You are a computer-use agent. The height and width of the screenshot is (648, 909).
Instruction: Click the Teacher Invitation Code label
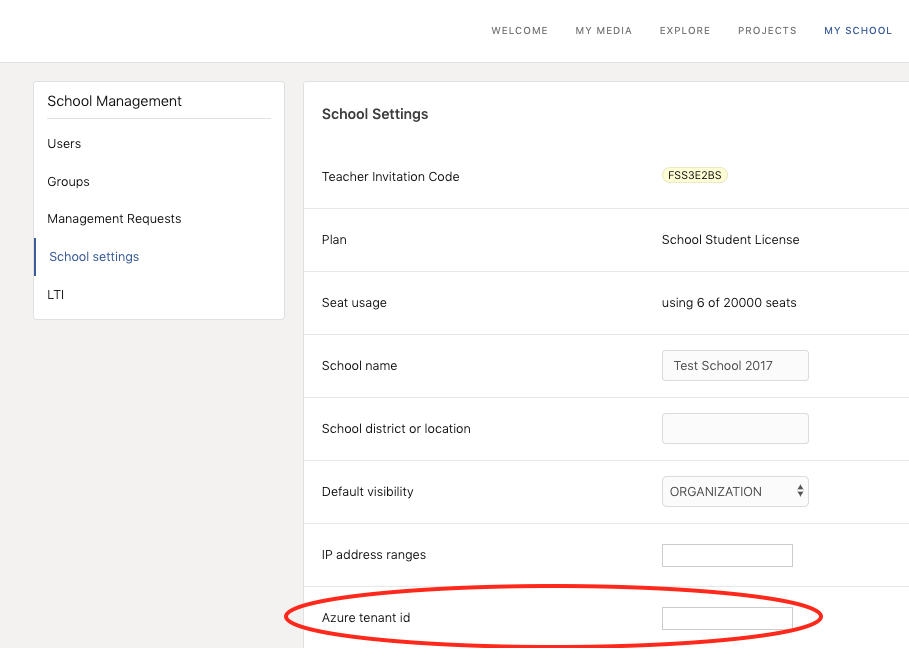click(391, 177)
